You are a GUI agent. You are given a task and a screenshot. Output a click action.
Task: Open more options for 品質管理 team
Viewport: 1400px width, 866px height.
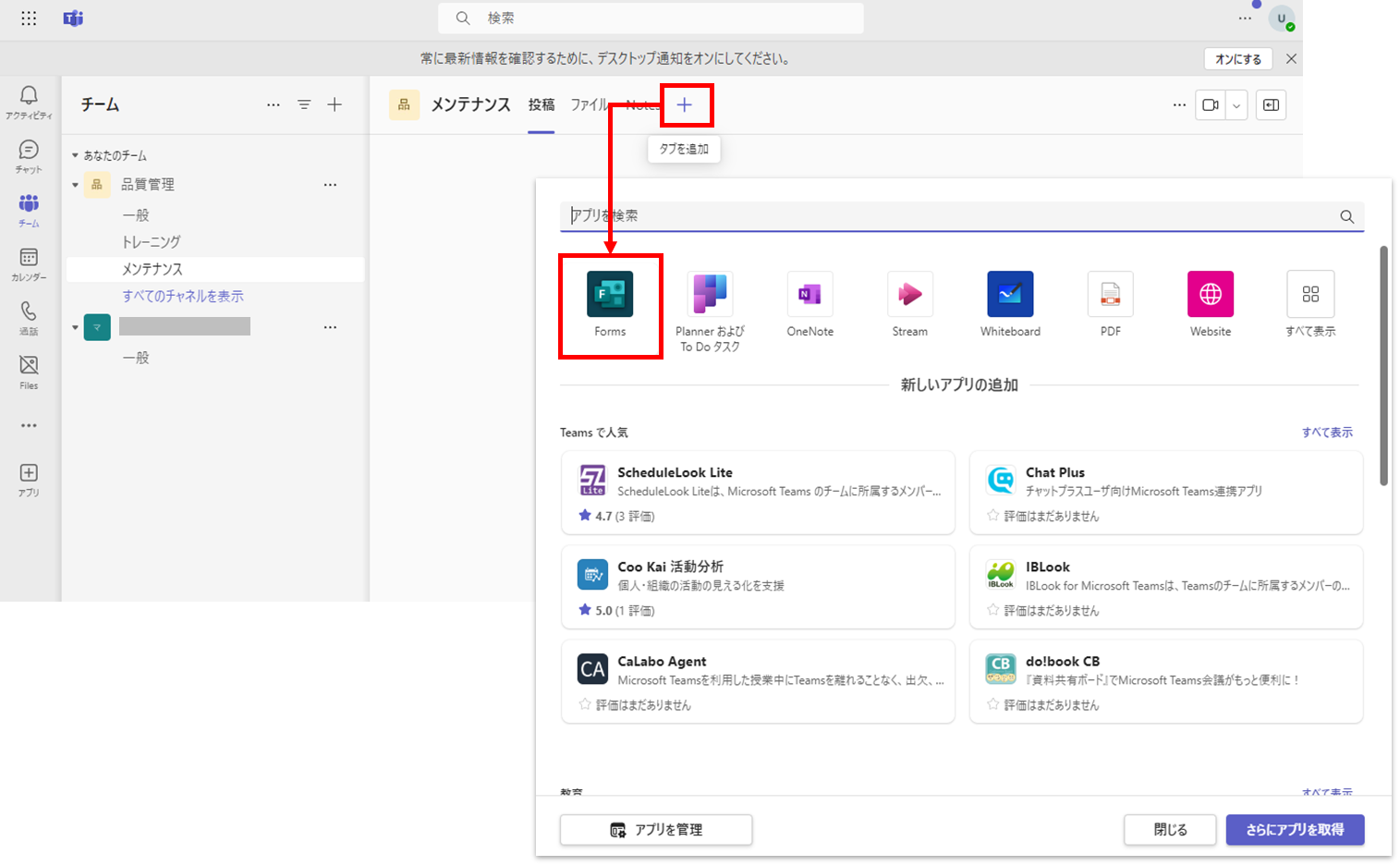[x=330, y=185]
